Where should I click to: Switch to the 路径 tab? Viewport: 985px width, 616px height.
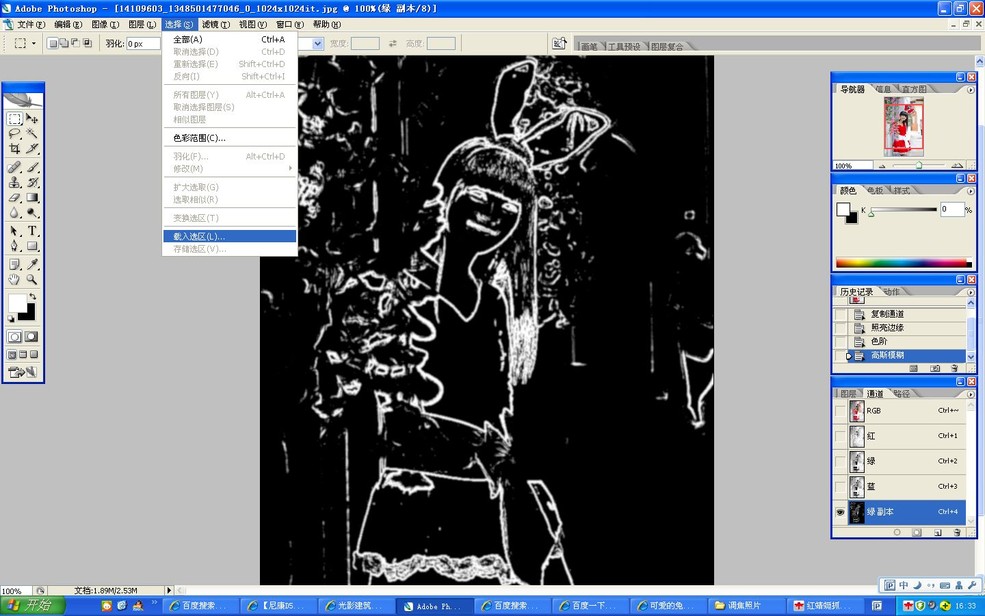(x=900, y=393)
